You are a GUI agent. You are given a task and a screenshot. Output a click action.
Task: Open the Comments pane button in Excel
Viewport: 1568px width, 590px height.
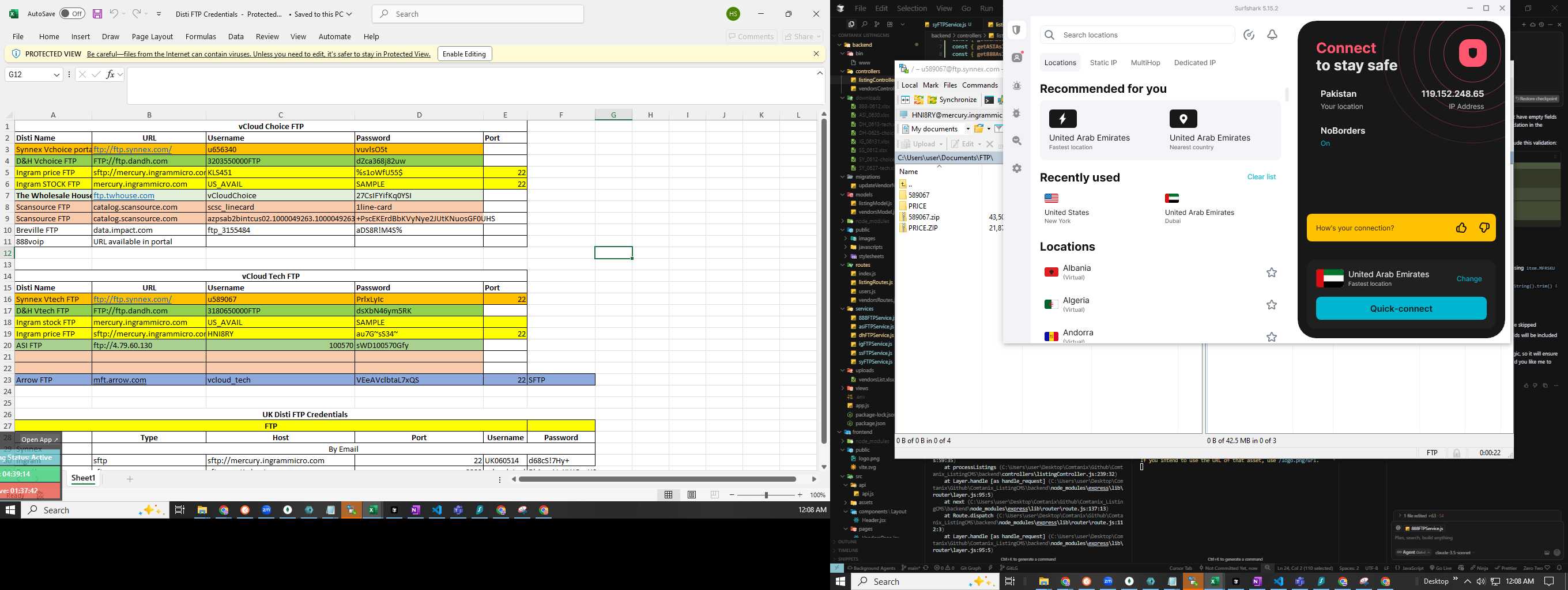coord(751,36)
